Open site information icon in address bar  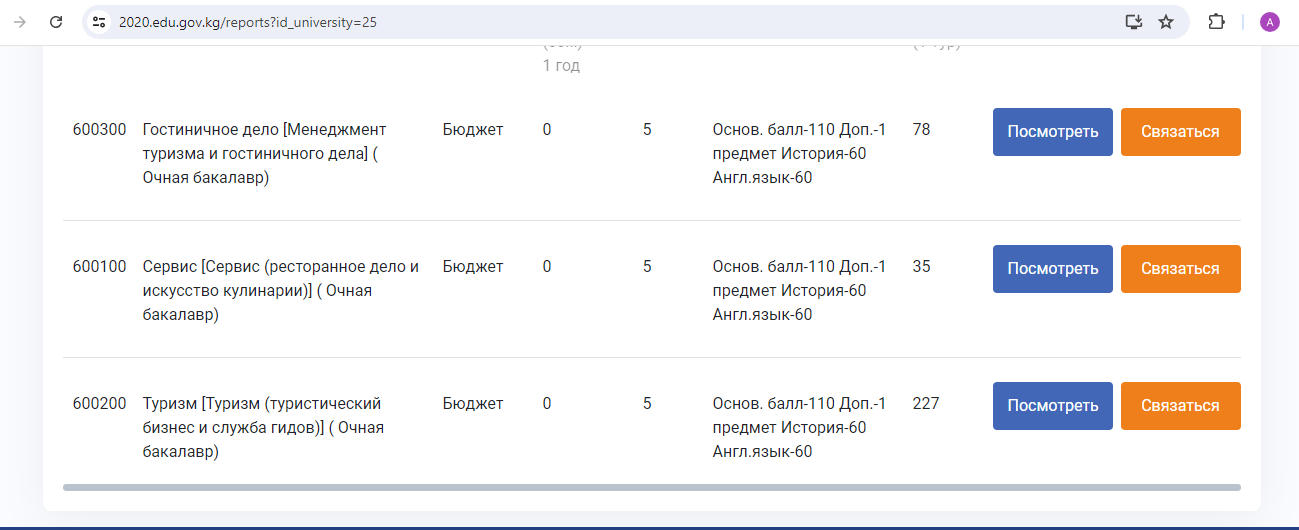pyautogui.click(x=98, y=22)
